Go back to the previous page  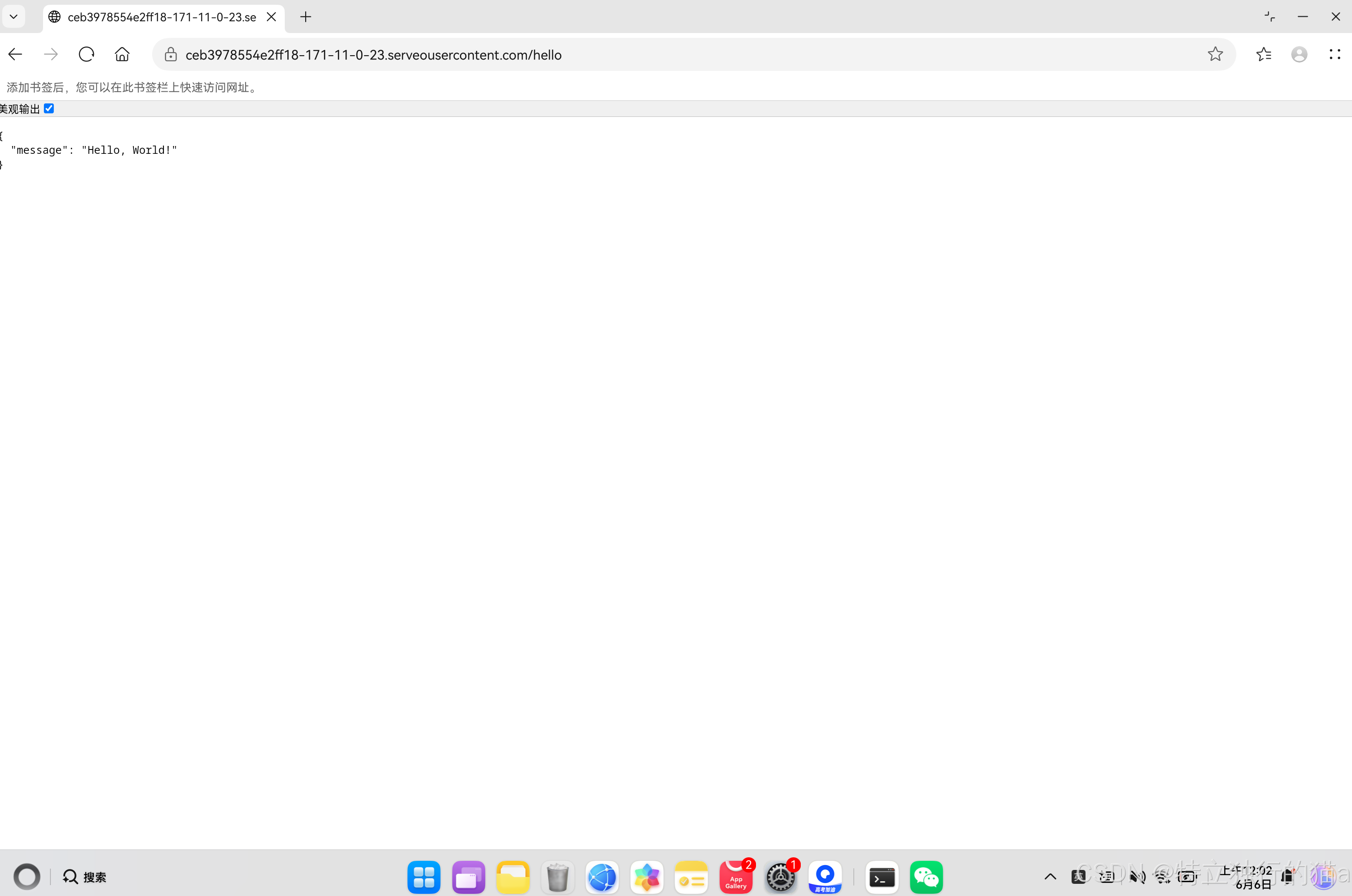pyautogui.click(x=16, y=54)
